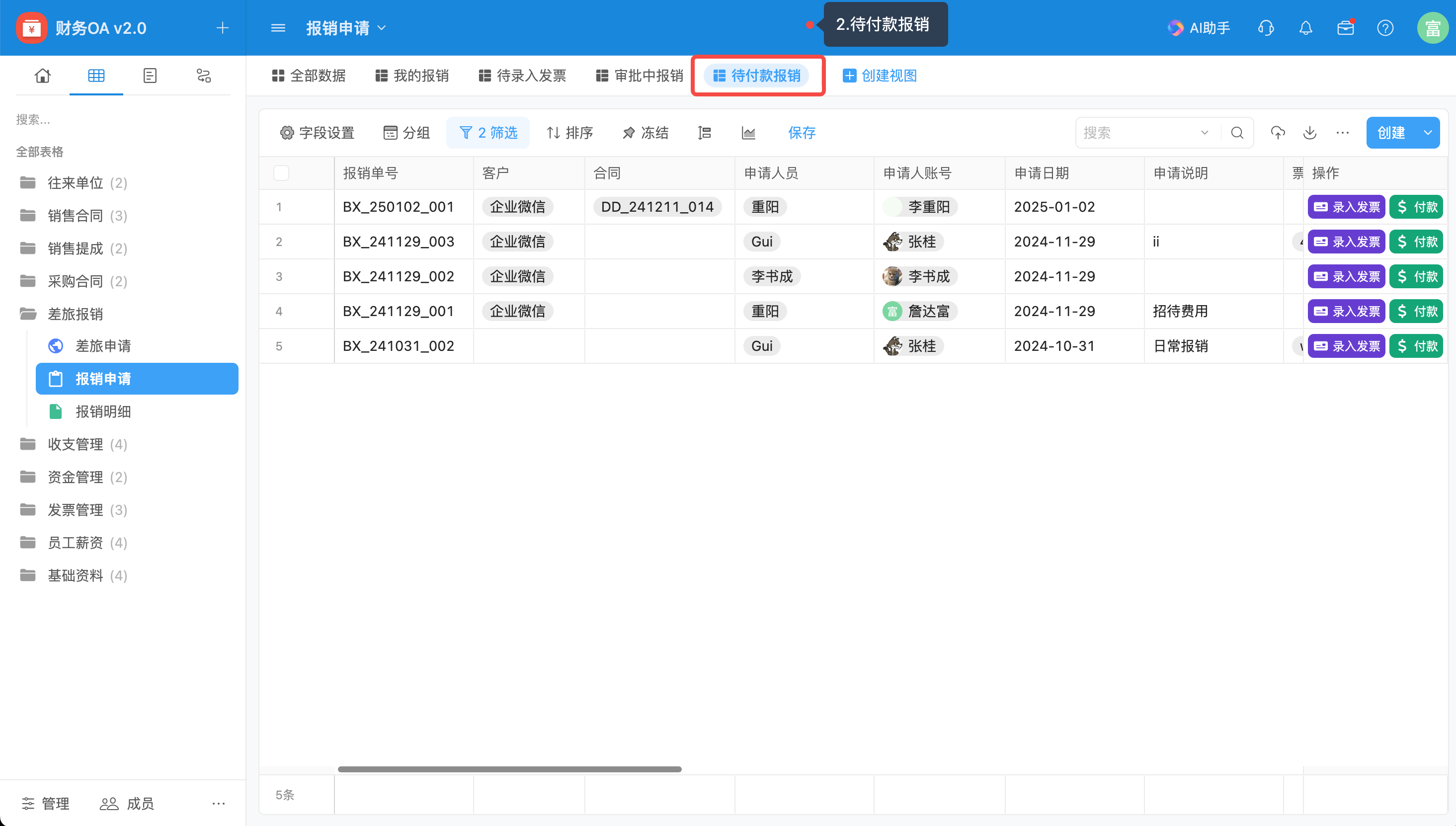The height and width of the screenshot is (826, 1456).
Task: Click the plus icon beside 财务OA v2.0
Action: (222, 28)
